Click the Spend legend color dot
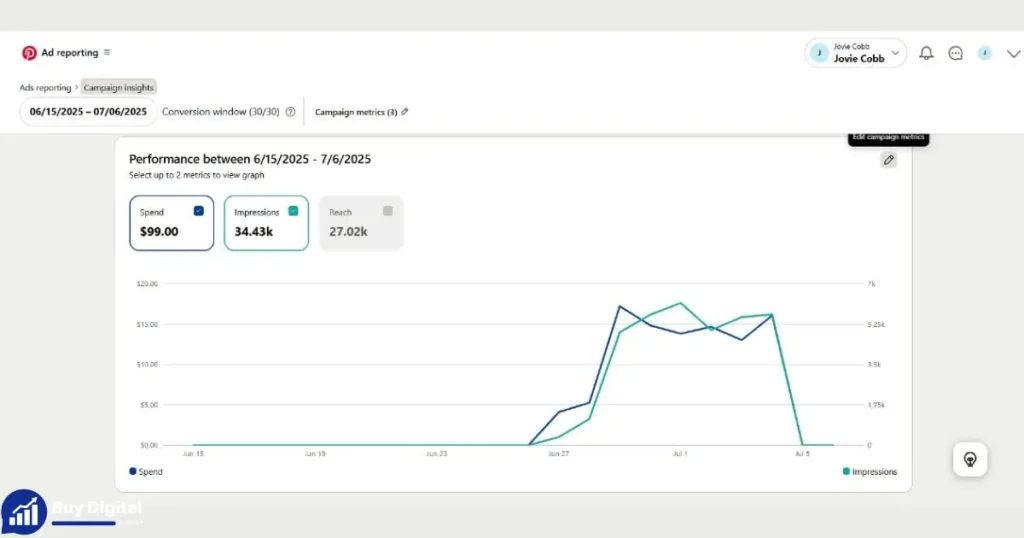The width and height of the screenshot is (1024, 538). [133, 471]
